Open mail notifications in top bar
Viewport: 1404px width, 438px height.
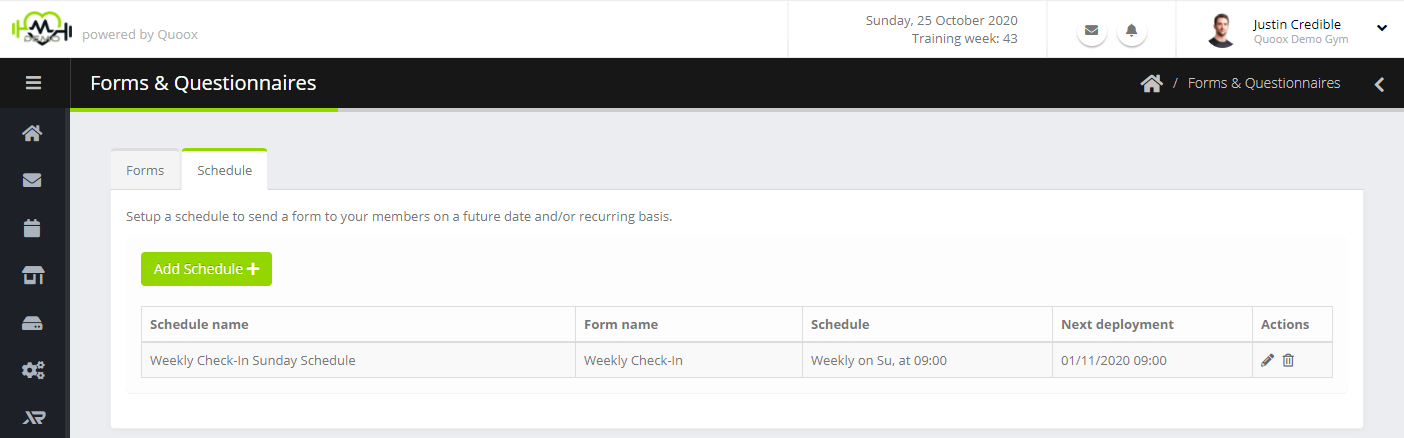[x=1091, y=30]
